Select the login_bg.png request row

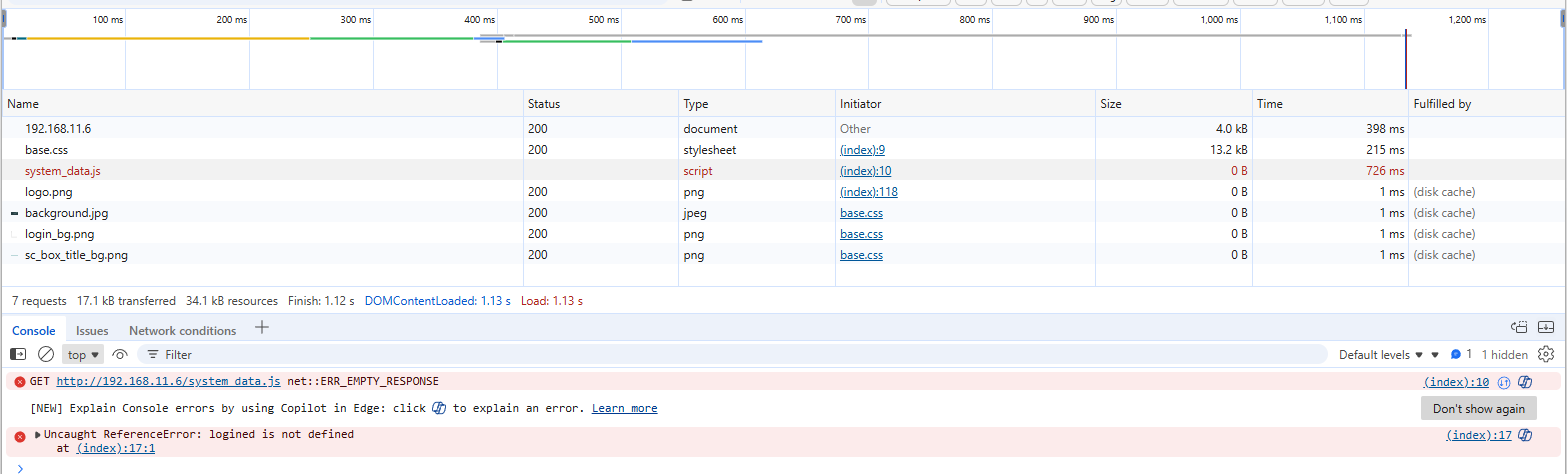(783, 234)
